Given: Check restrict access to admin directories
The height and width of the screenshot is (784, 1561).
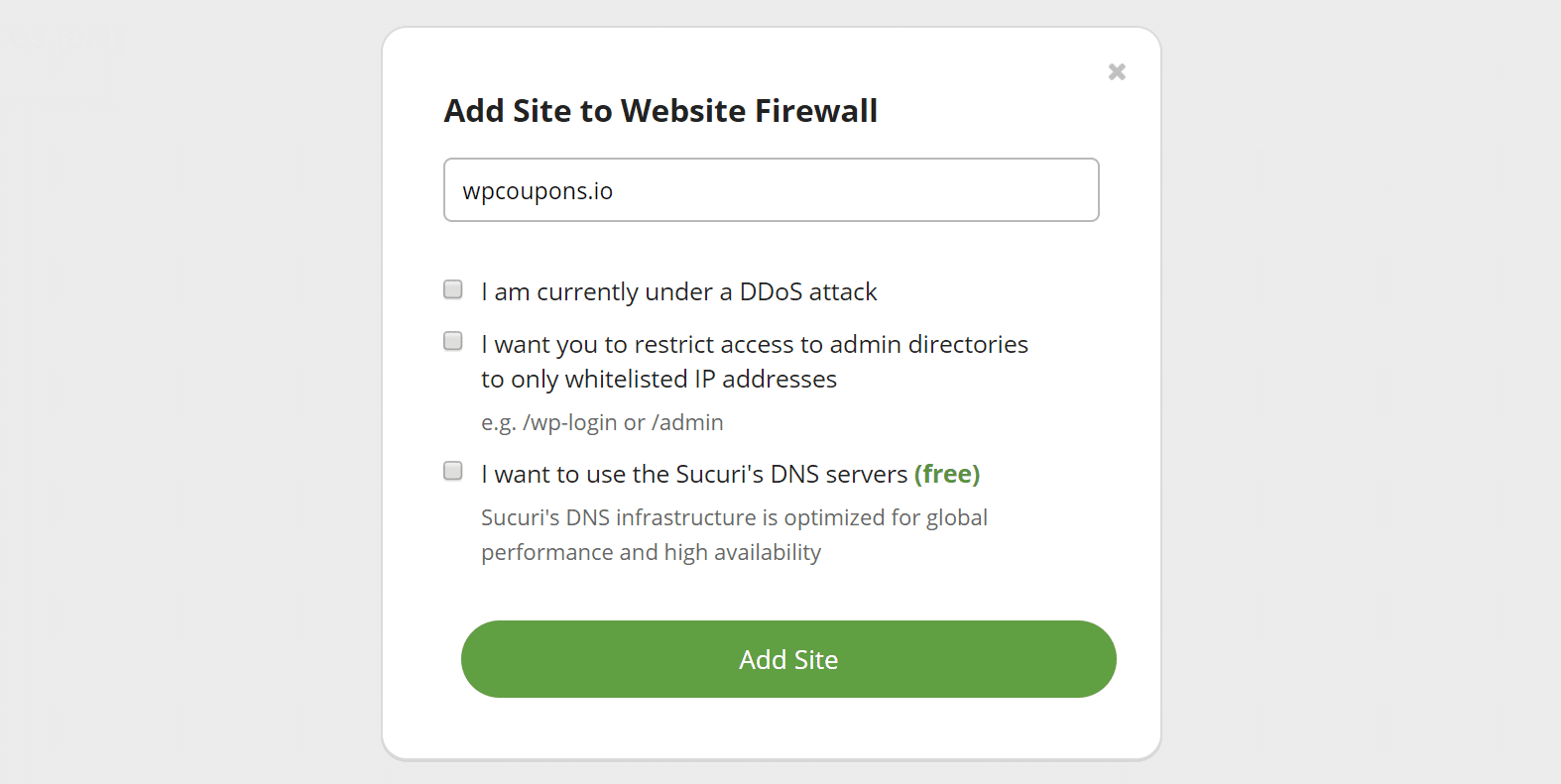Looking at the screenshot, I should (x=452, y=340).
